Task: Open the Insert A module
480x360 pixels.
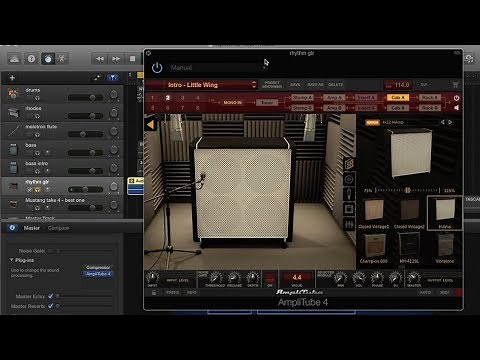Action: click(x=366, y=97)
